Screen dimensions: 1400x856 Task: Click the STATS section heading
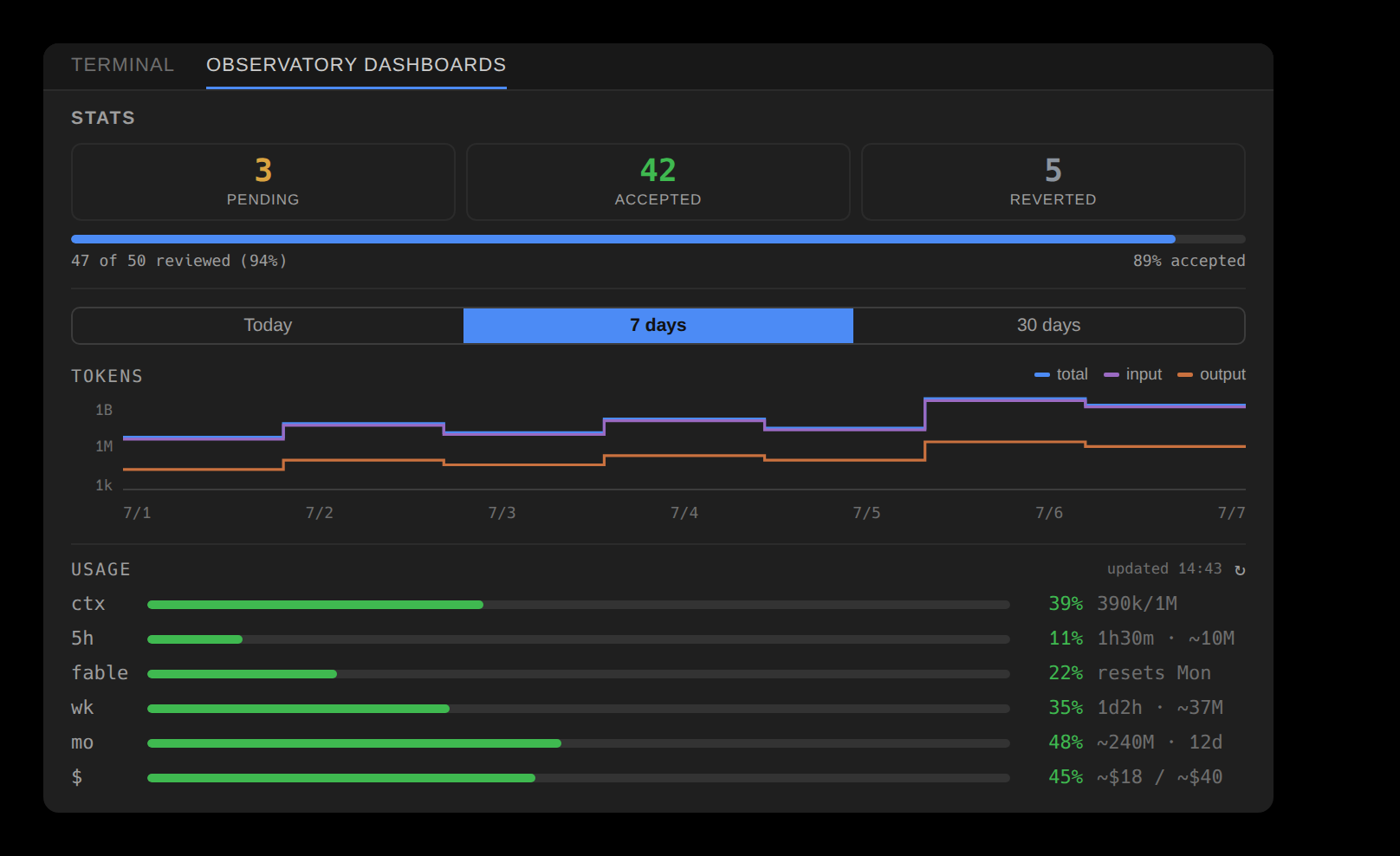pyautogui.click(x=103, y=118)
